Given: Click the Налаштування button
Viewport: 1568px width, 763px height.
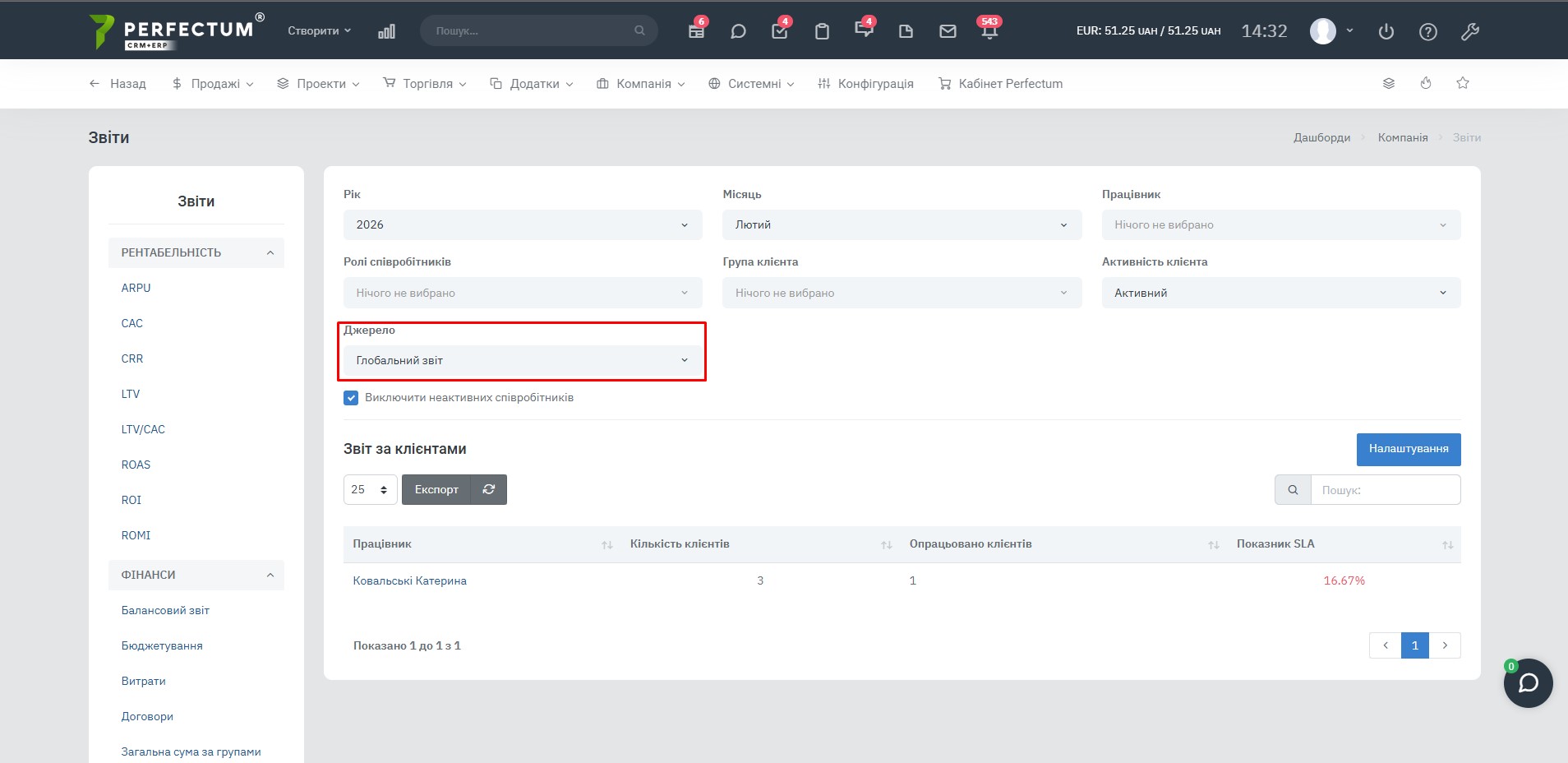Looking at the screenshot, I should [x=1408, y=449].
